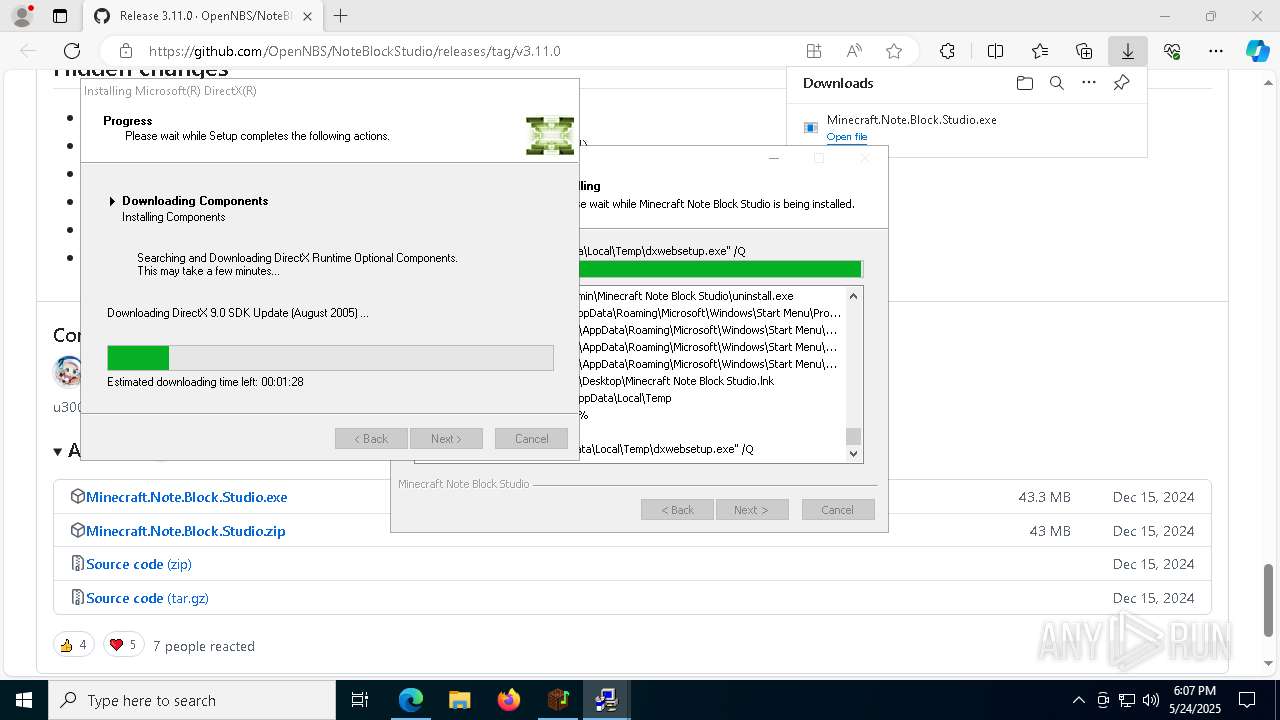Viewport: 1280px width, 720px height.
Task: Click the DirectX download progress bar
Action: click(x=330, y=358)
